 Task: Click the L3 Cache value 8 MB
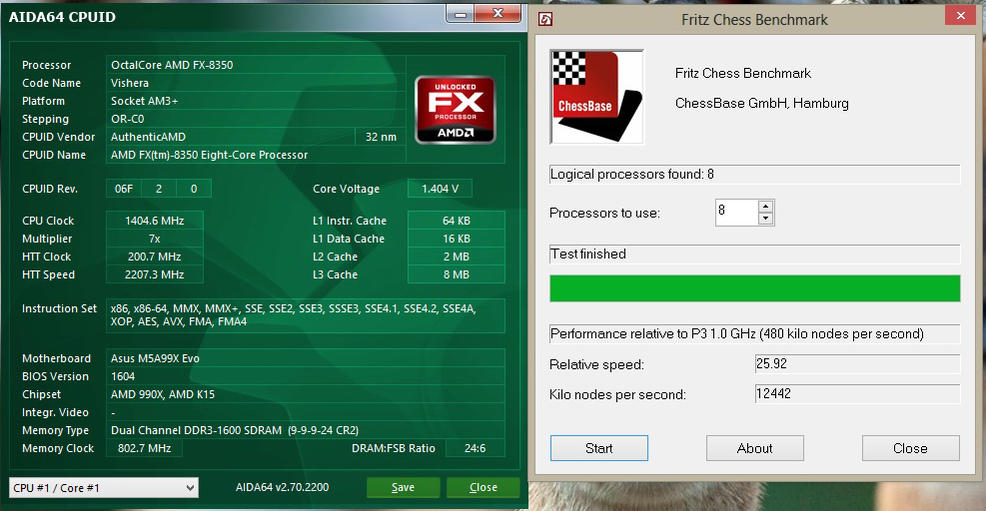tap(456, 275)
